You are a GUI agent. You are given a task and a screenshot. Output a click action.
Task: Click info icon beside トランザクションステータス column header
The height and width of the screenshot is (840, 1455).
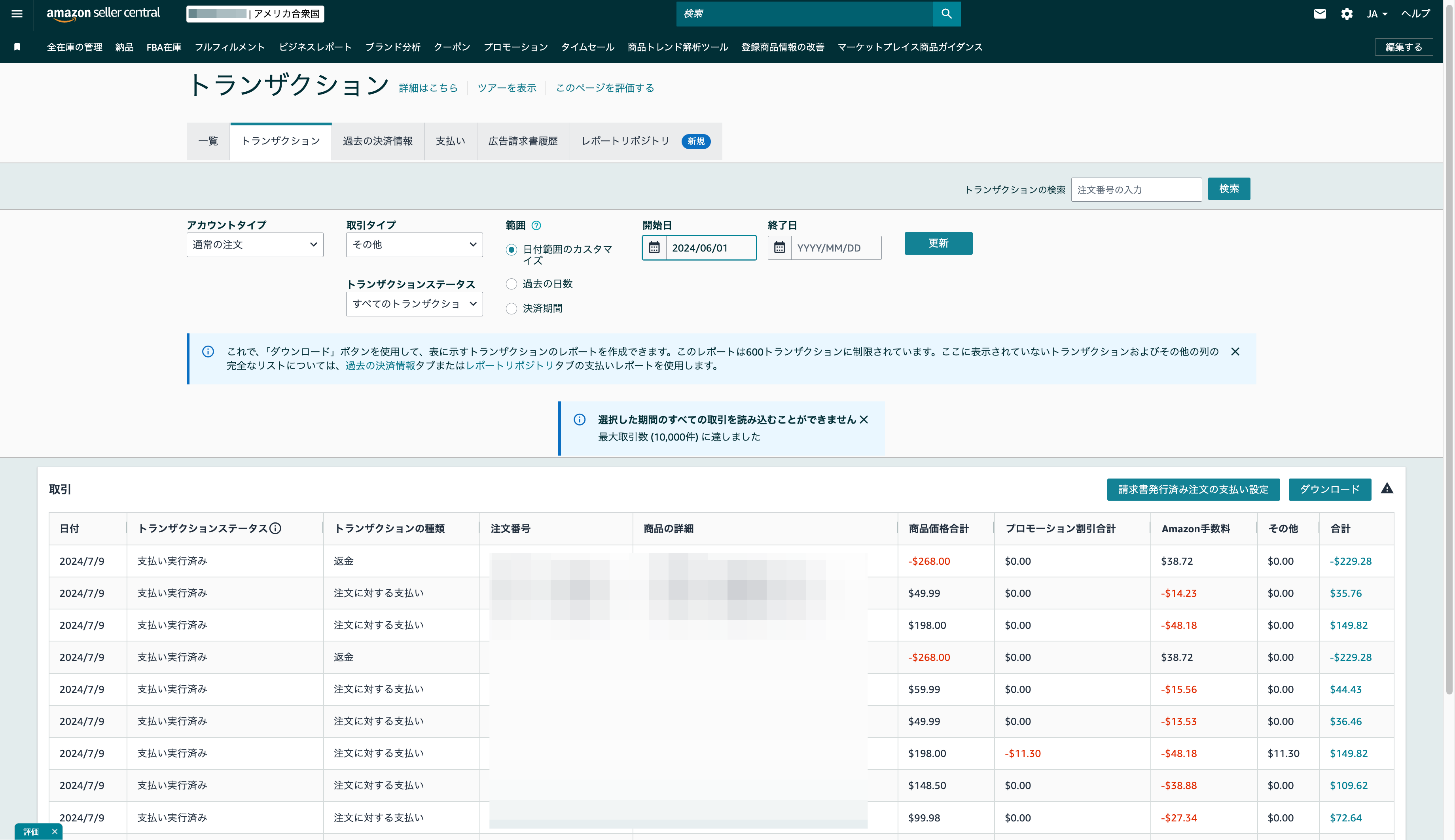point(276,528)
